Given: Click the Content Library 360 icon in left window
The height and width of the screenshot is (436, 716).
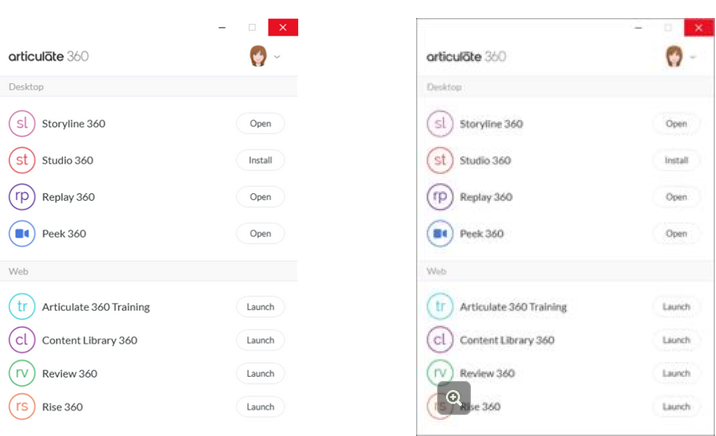Looking at the screenshot, I should 22,340.
